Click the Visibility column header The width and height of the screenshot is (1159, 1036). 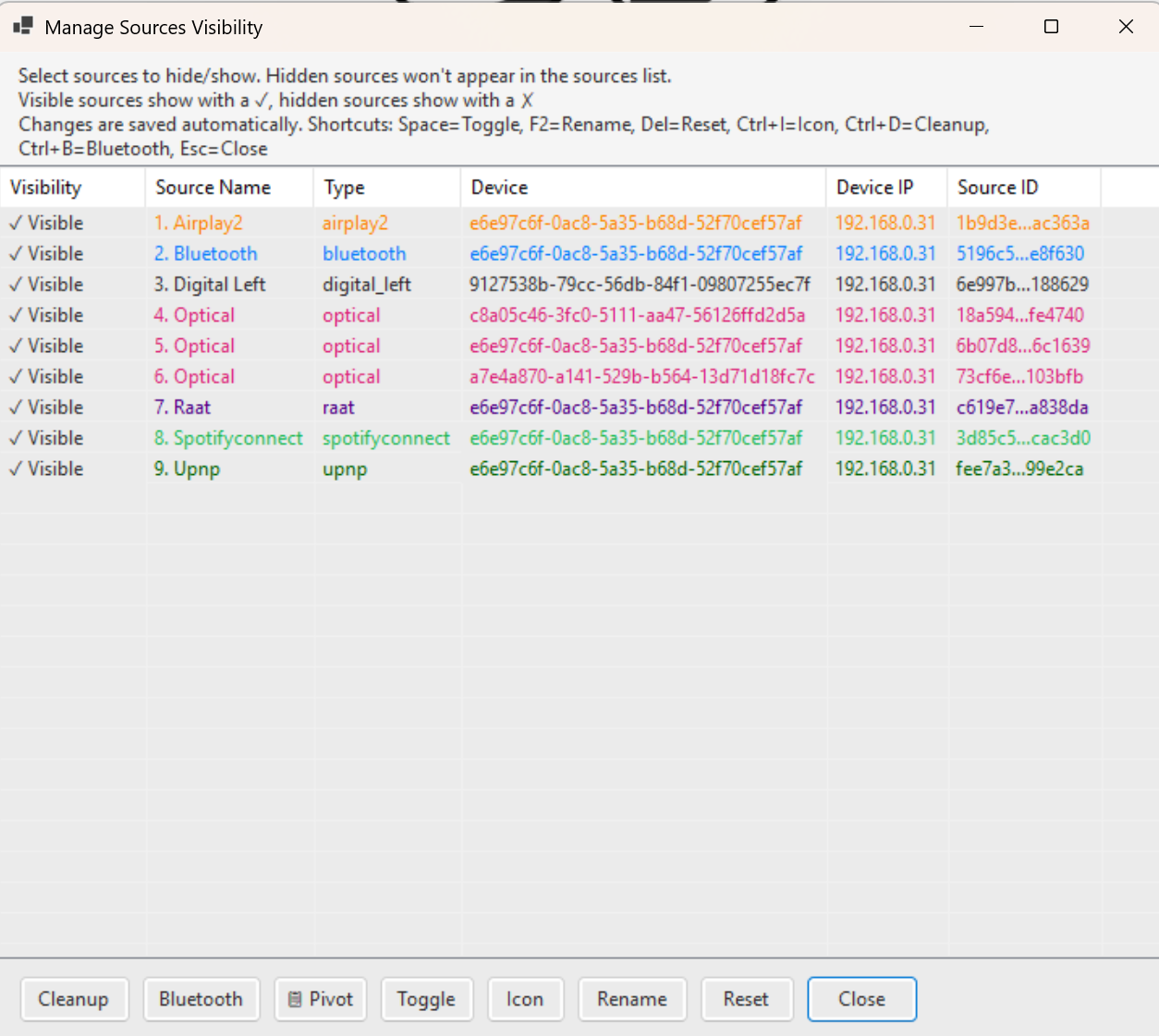pyautogui.click(x=45, y=188)
